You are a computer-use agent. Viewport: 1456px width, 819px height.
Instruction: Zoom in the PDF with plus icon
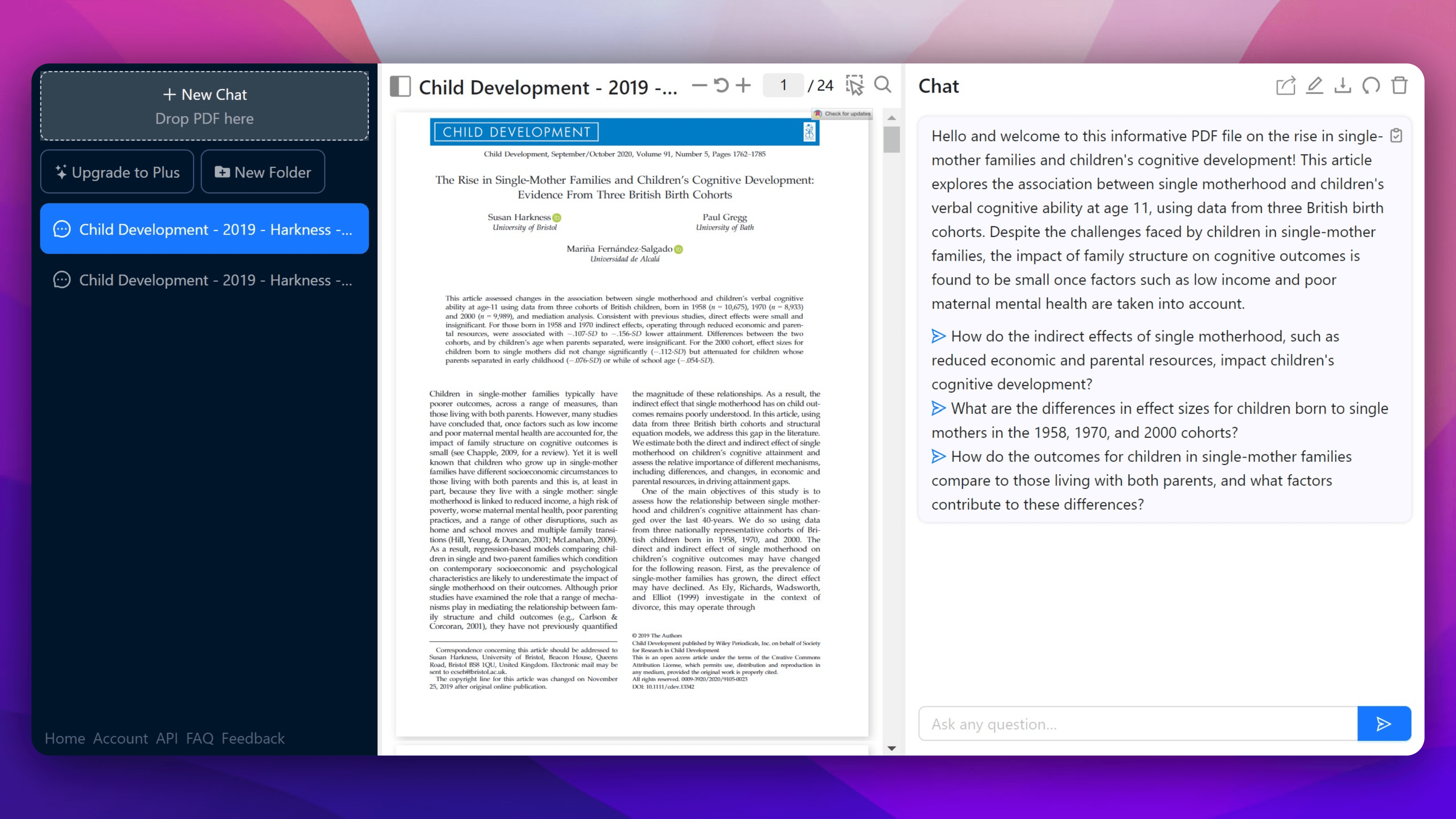[743, 85]
